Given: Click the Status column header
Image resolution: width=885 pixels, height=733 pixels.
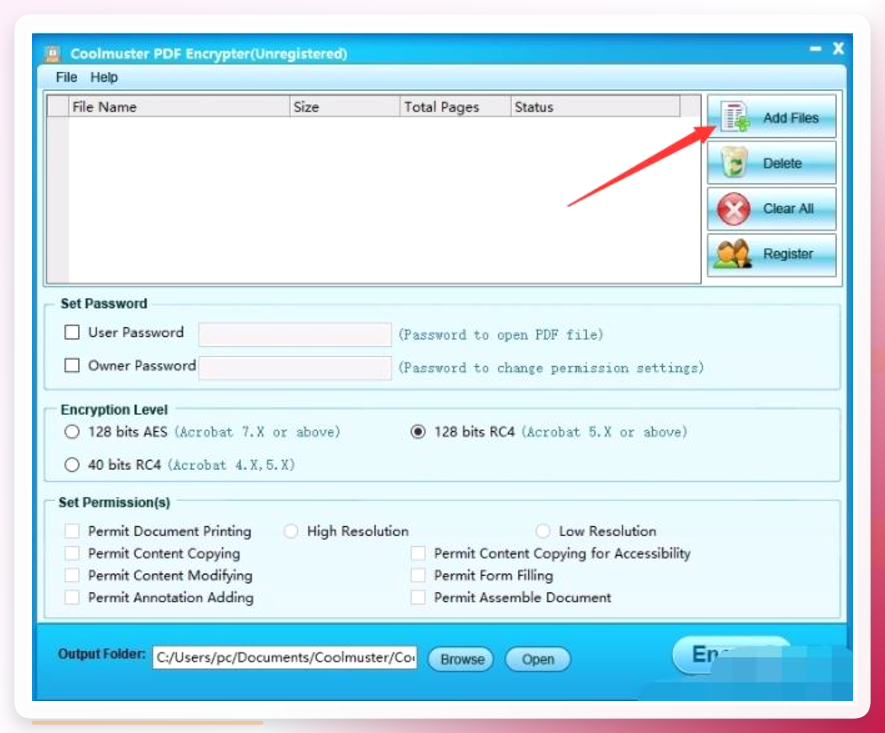Looking at the screenshot, I should coord(595,107).
